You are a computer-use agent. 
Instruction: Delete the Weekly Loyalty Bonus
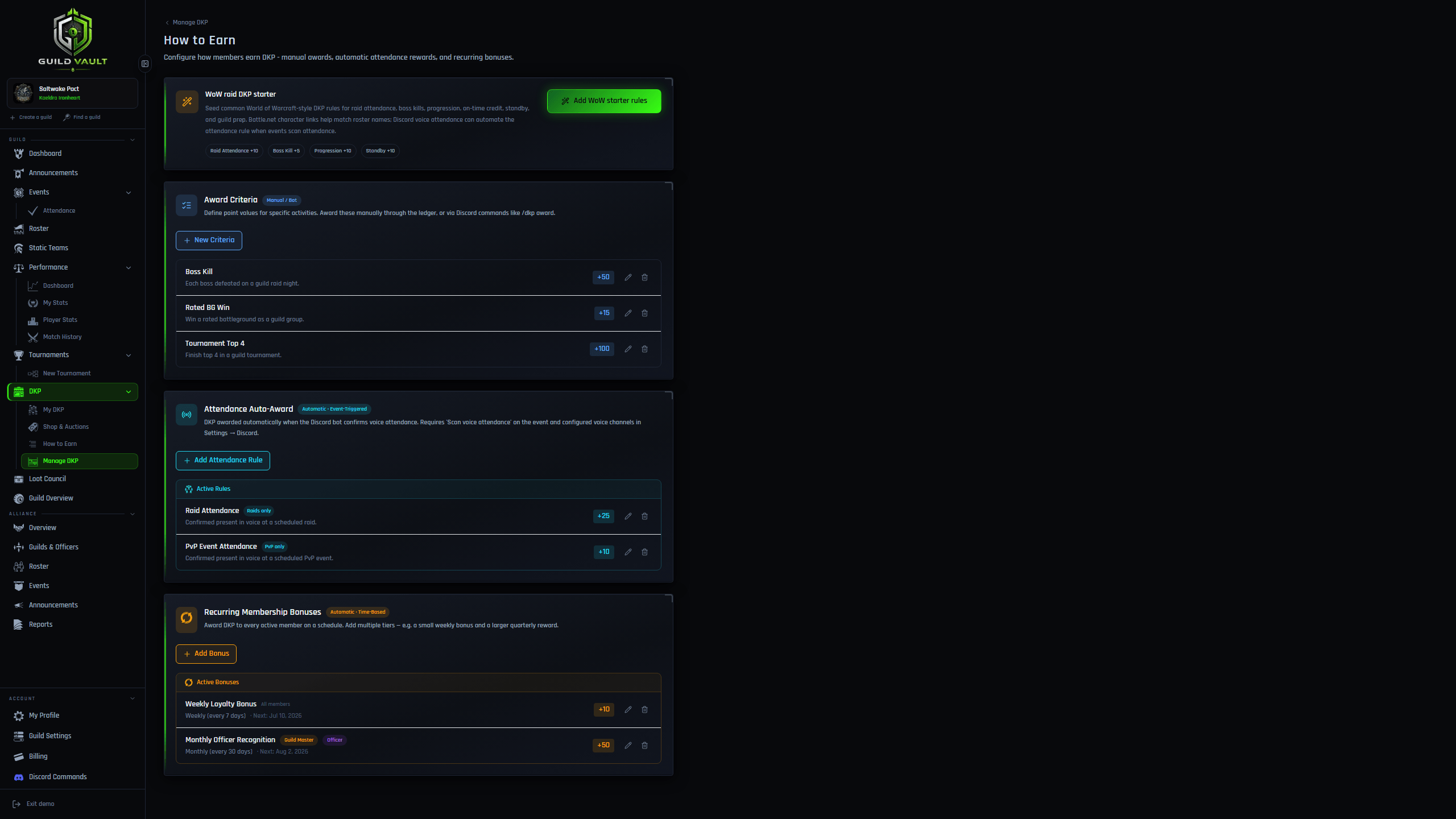click(644, 710)
